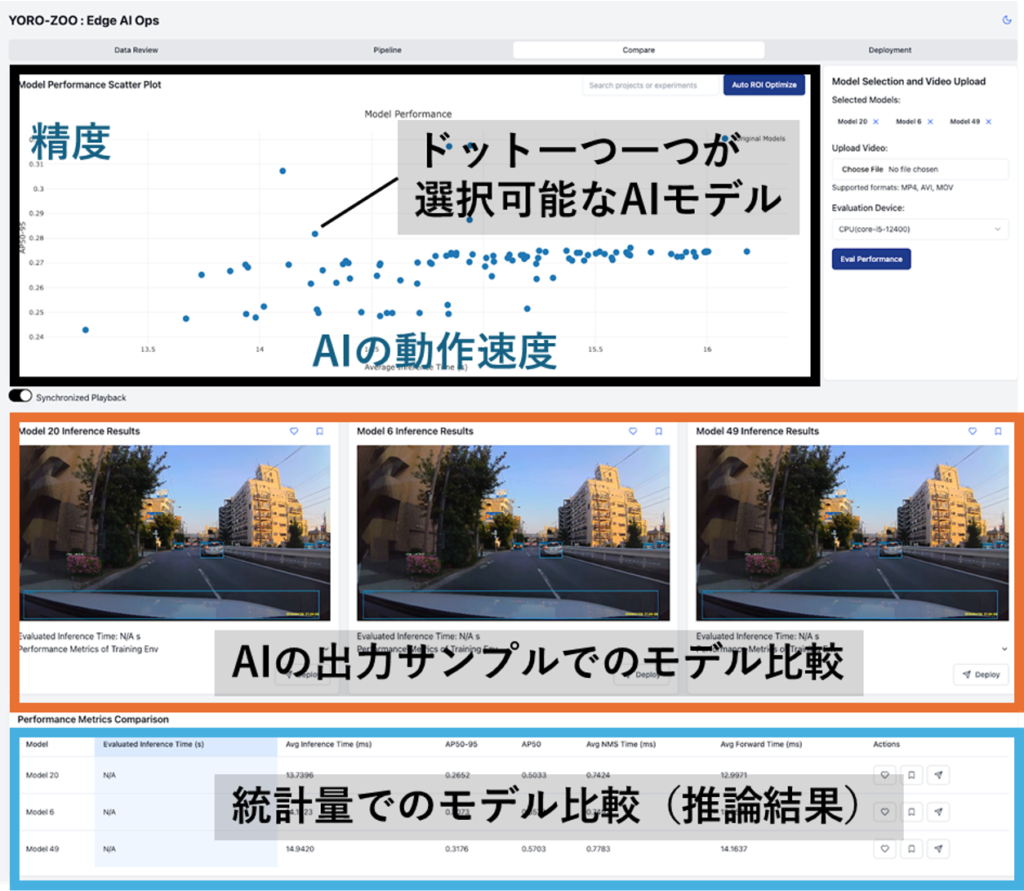The height and width of the screenshot is (891, 1024).
Task: Remove Model 20 from selected models
Action: pyautogui.click(x=876, y=122)
